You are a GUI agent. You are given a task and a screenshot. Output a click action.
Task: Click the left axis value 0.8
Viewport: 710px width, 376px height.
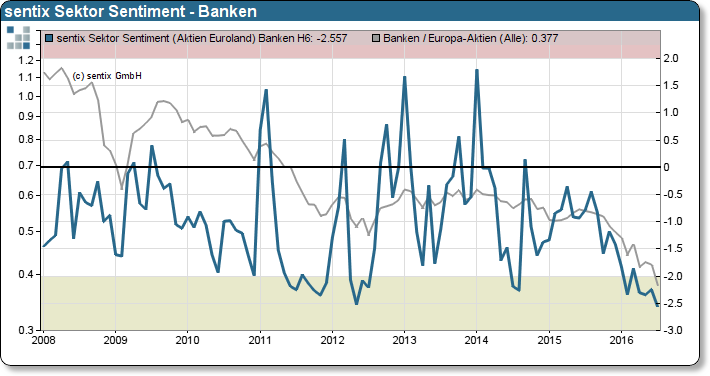pyautogui.click(x=27, y=140)
